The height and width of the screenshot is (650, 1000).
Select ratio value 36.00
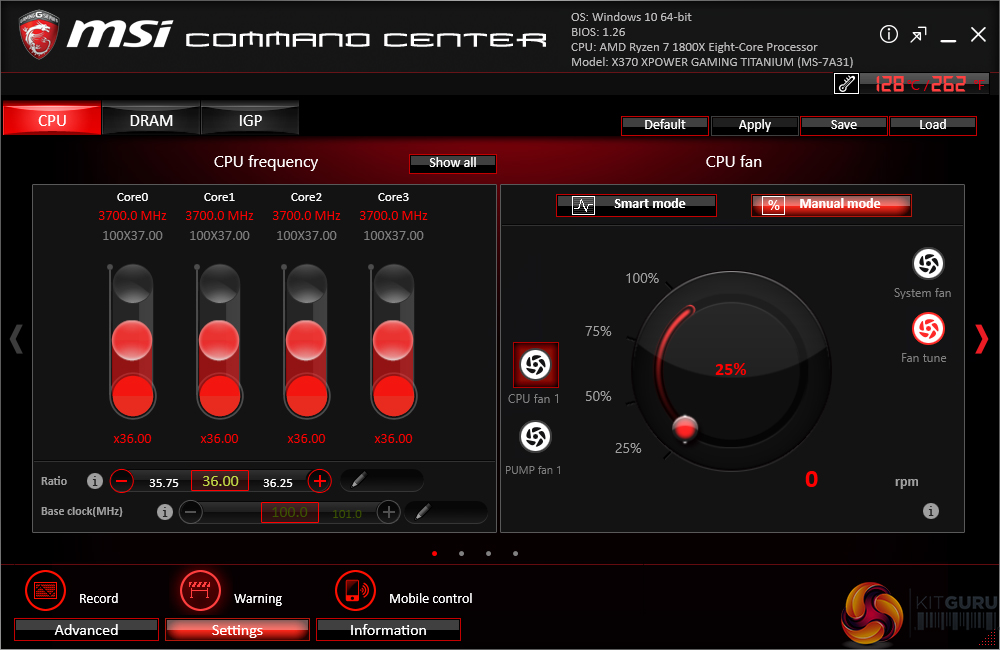click(x=220, y=480)
